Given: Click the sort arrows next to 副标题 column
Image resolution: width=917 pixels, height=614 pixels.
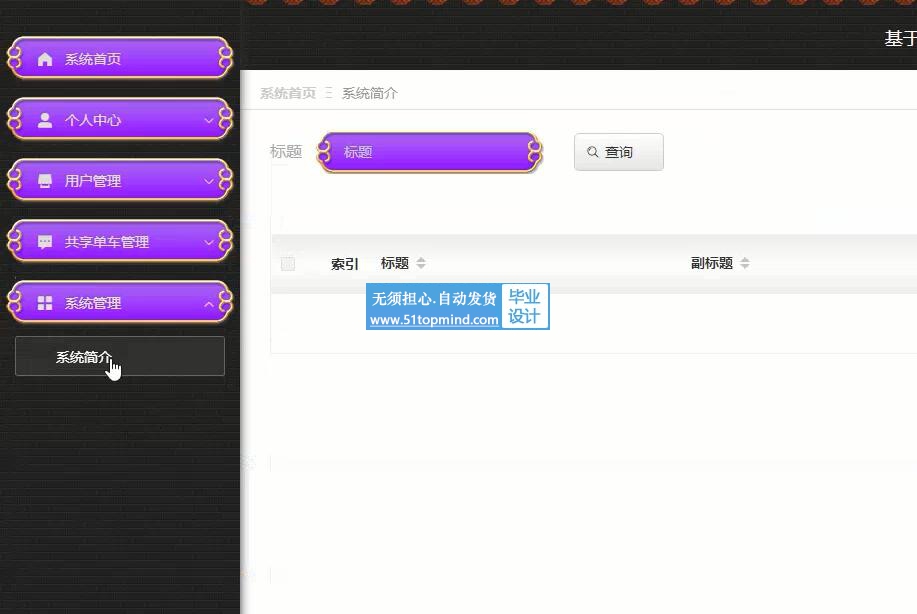Looking at the screenshot, I should pyautogui.click(x=745, y=264).
